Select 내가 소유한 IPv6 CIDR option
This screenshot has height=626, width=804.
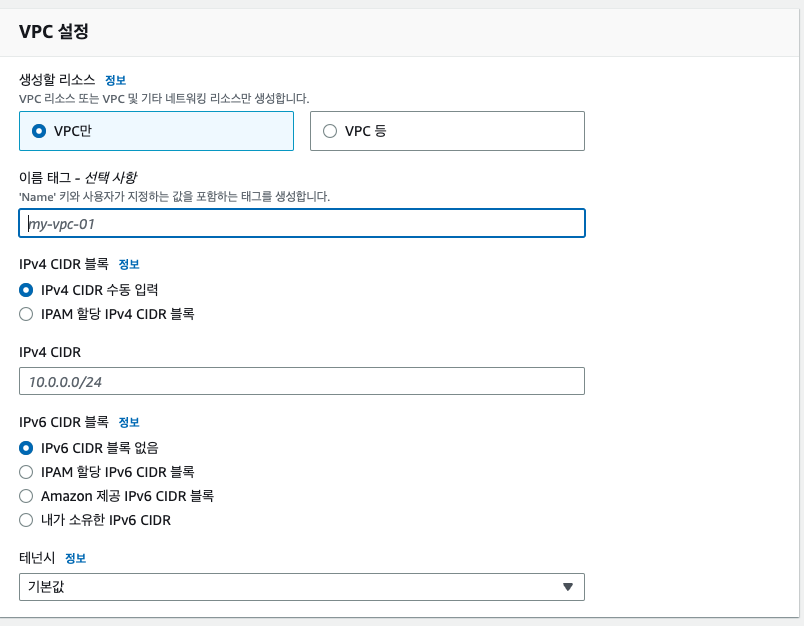point(26,520)
